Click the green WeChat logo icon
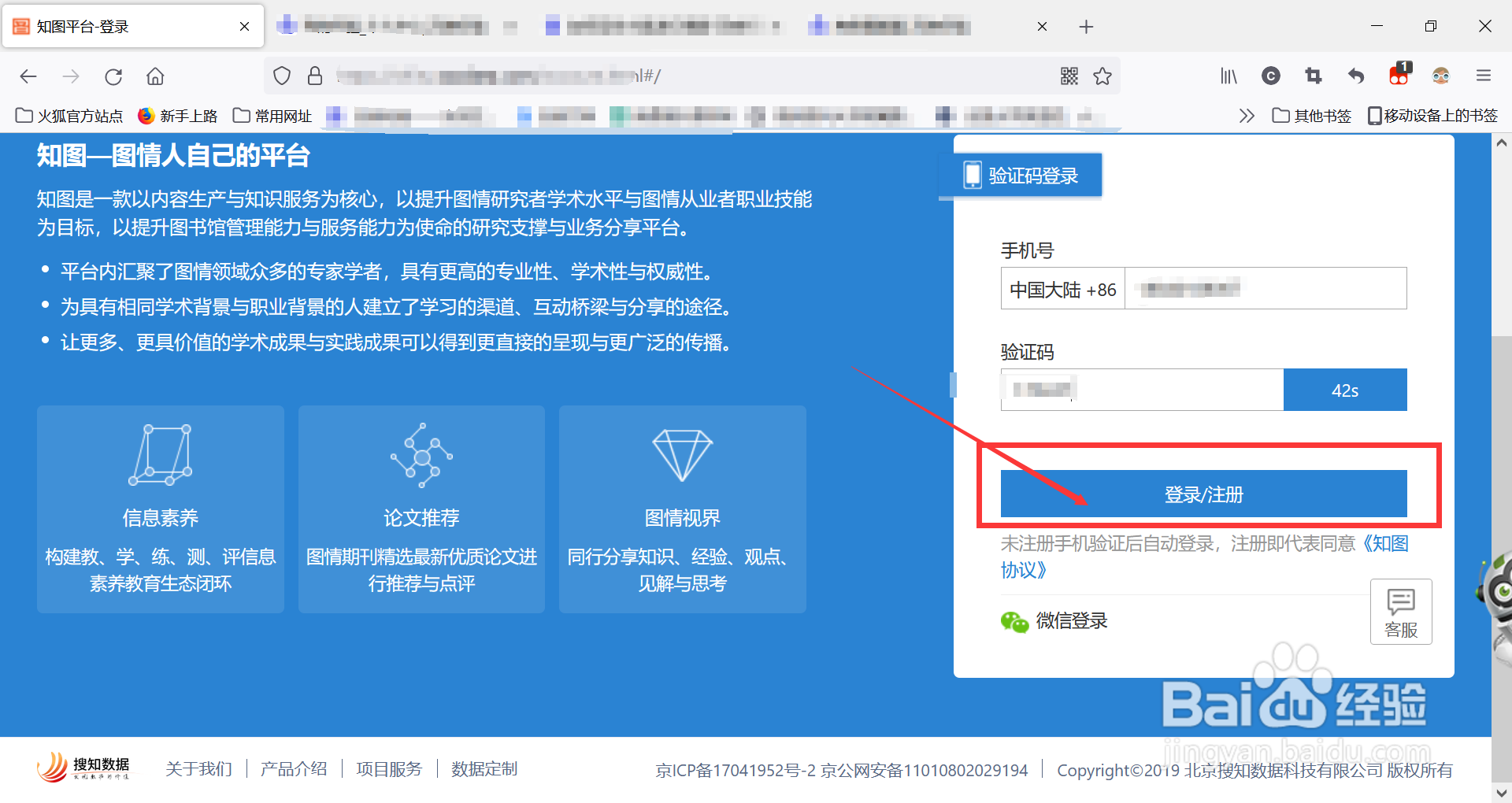Viewport: 1512px width, 803px height. click(1014, 622)
